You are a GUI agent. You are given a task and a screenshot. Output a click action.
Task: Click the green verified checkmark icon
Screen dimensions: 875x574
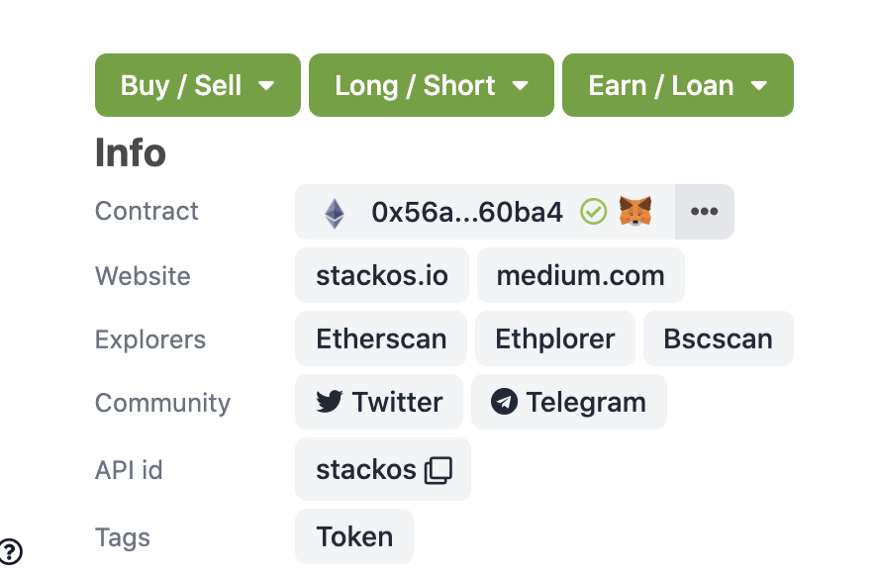593,212
